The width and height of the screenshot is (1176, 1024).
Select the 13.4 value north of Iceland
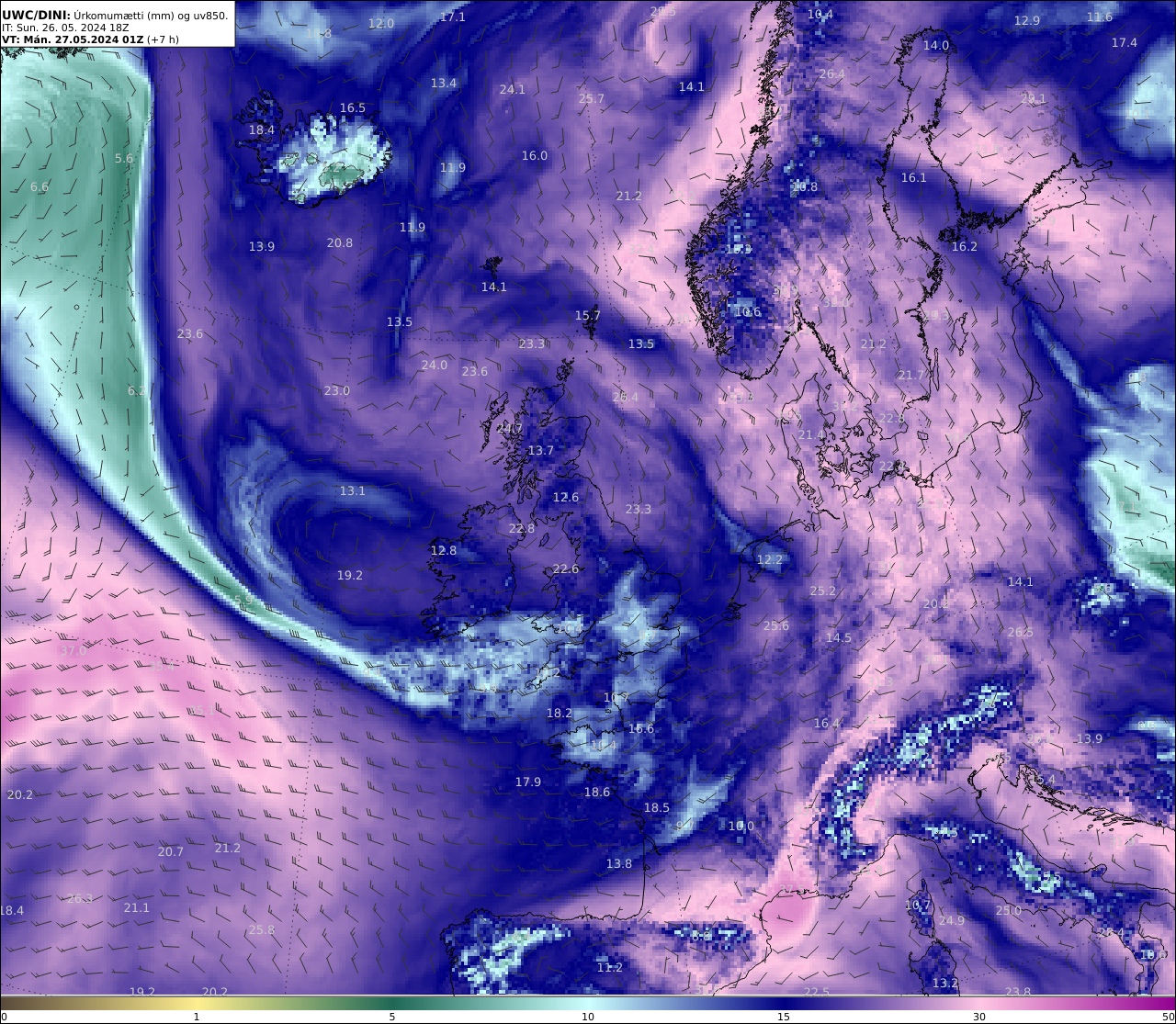[444, 83]
